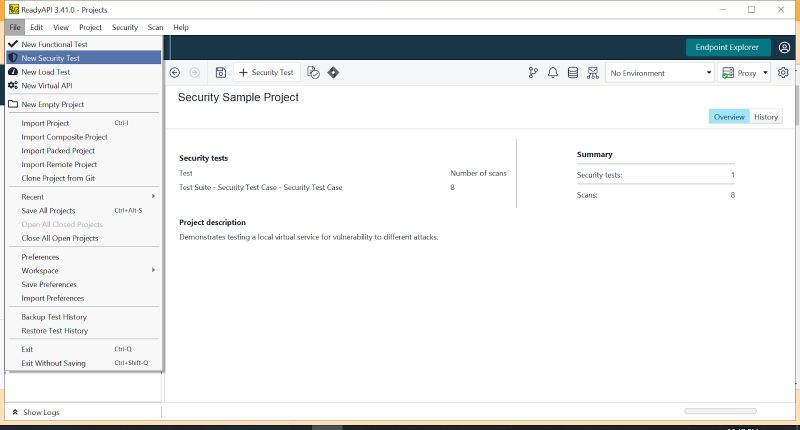The width and height of the screenshot is (800, 430).
Task: Open notifications bell icon
Action: point(553,73)
